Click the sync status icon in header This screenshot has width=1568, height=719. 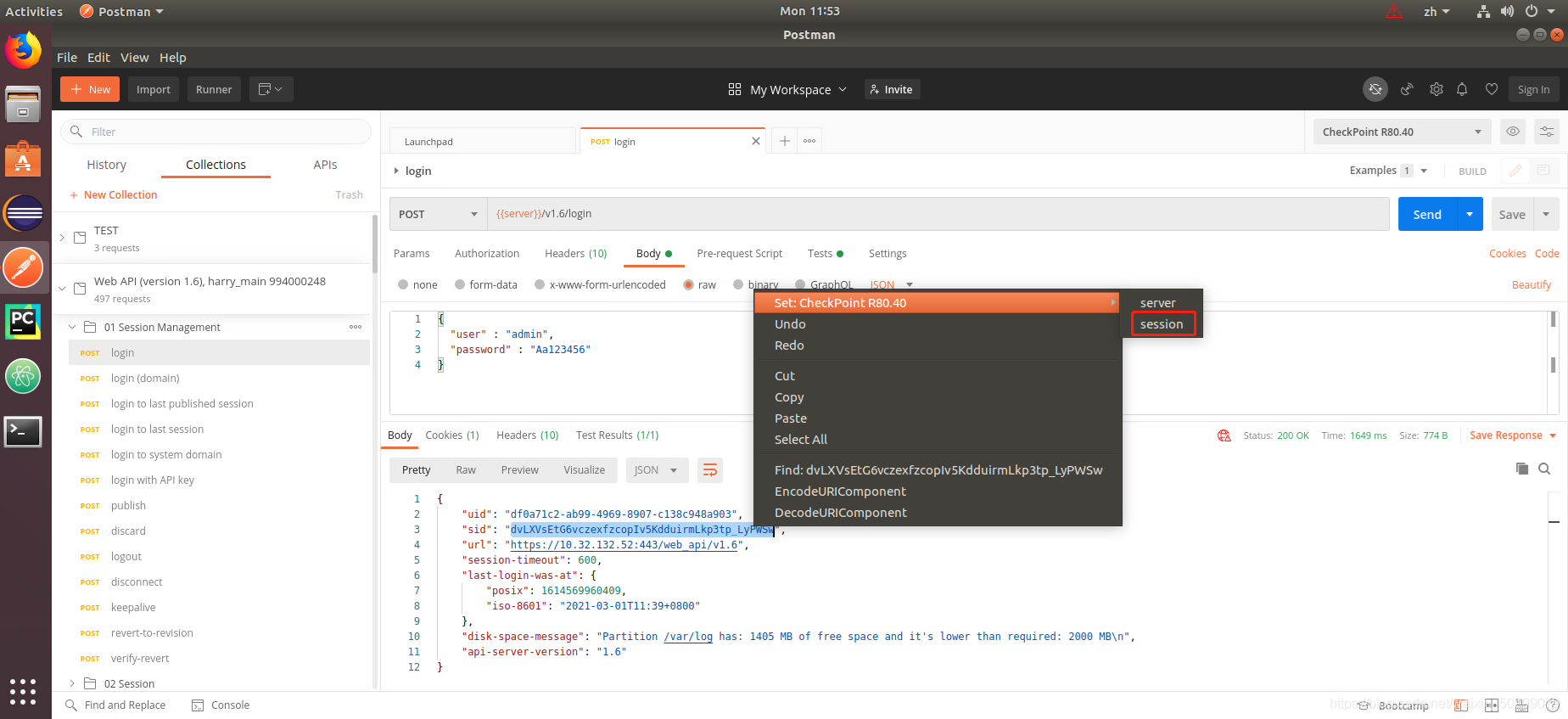click(x=1375, y=89)
